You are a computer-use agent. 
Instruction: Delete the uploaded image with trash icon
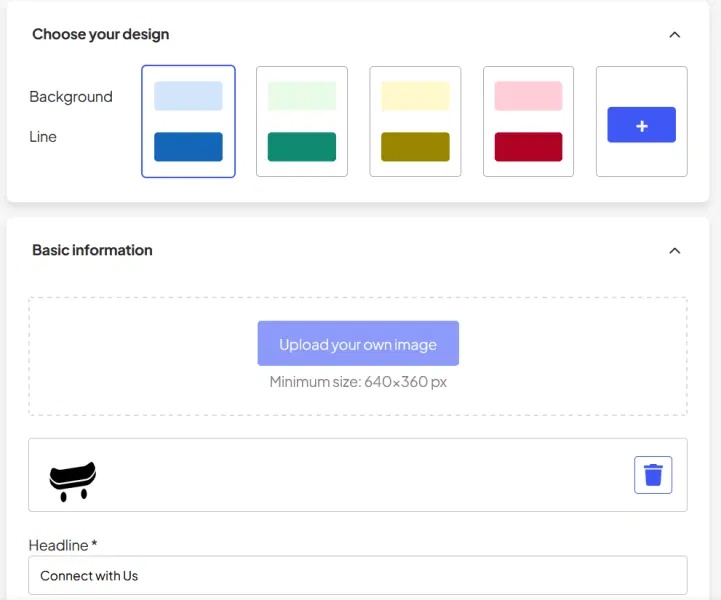(x=653, y=475)
